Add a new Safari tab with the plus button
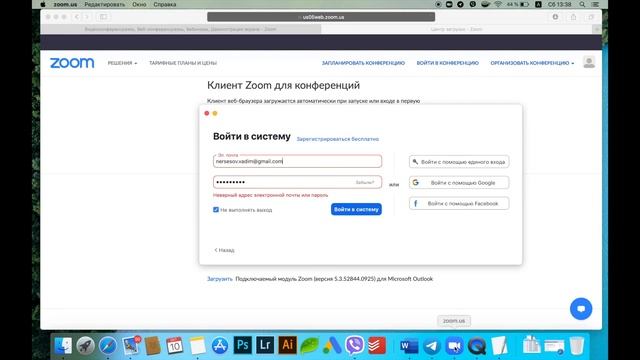This screenshot has width=640, height=360. coord(597,29)
